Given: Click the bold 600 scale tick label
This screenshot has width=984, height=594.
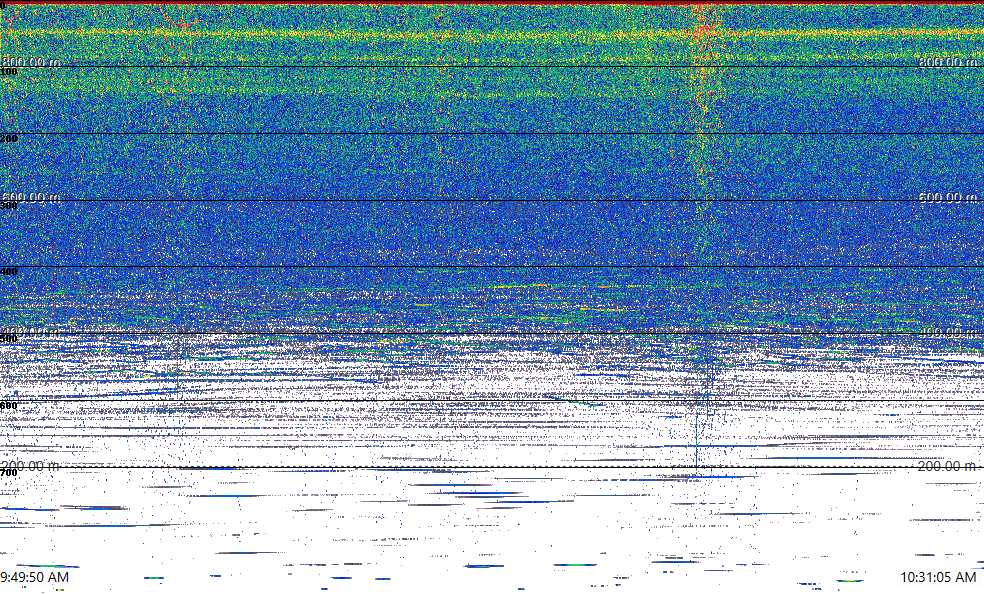Looking at the screenshot, I should [9, 406].
